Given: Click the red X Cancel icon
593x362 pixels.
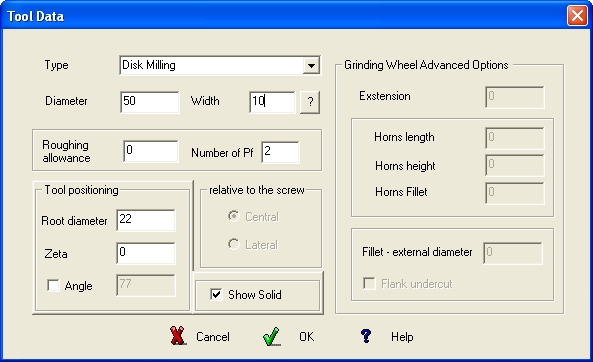Looking at the screenshot, I should pyautogui.click(x=177, y=336).
